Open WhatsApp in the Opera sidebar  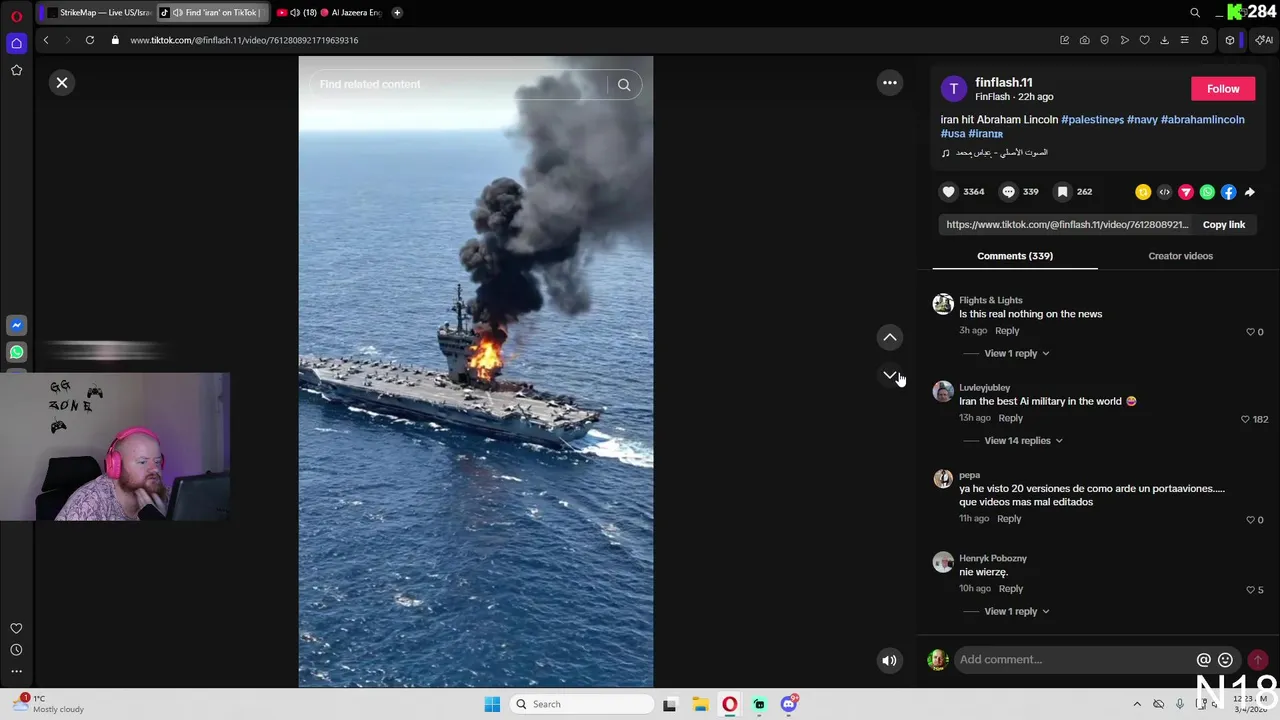(16, 352)
